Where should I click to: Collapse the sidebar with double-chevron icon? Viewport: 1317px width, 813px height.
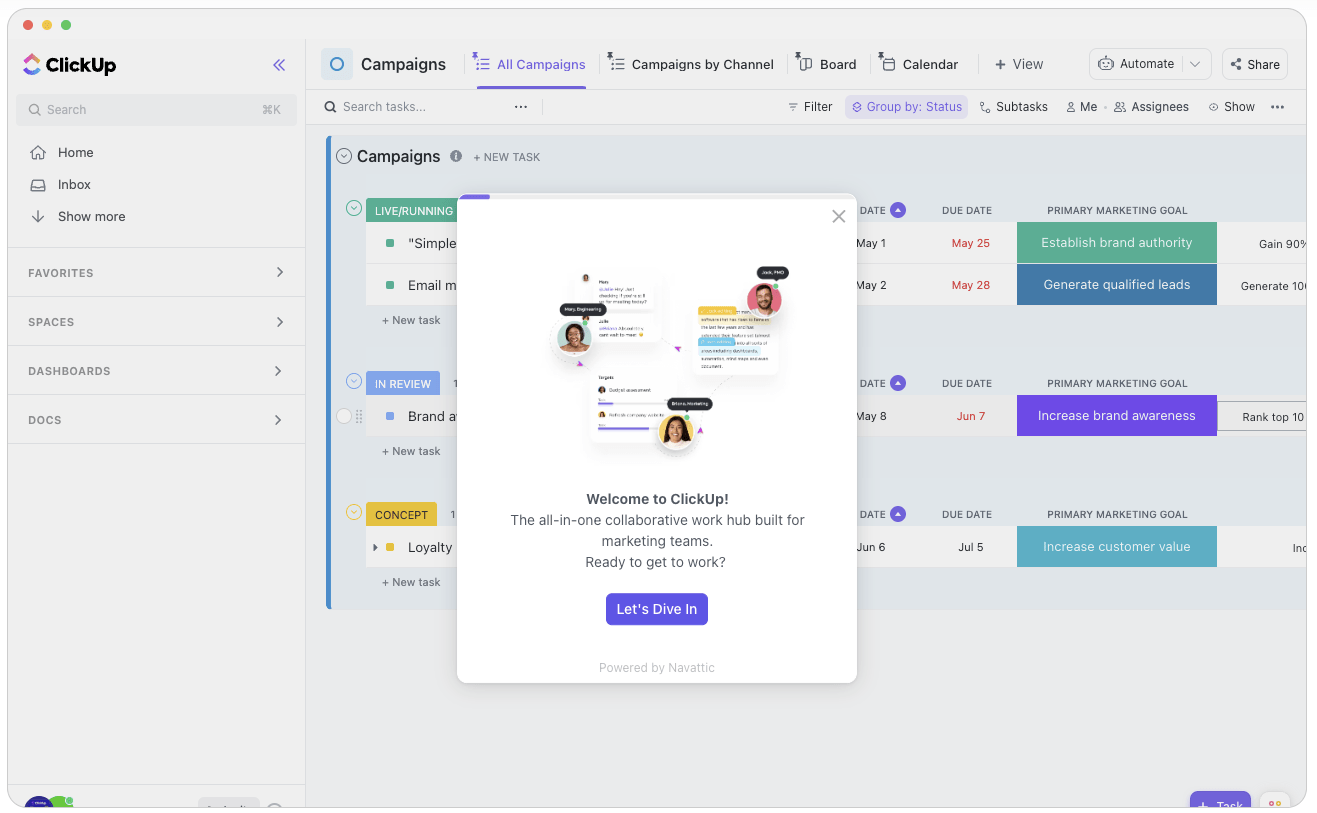[x=279, y=65]
